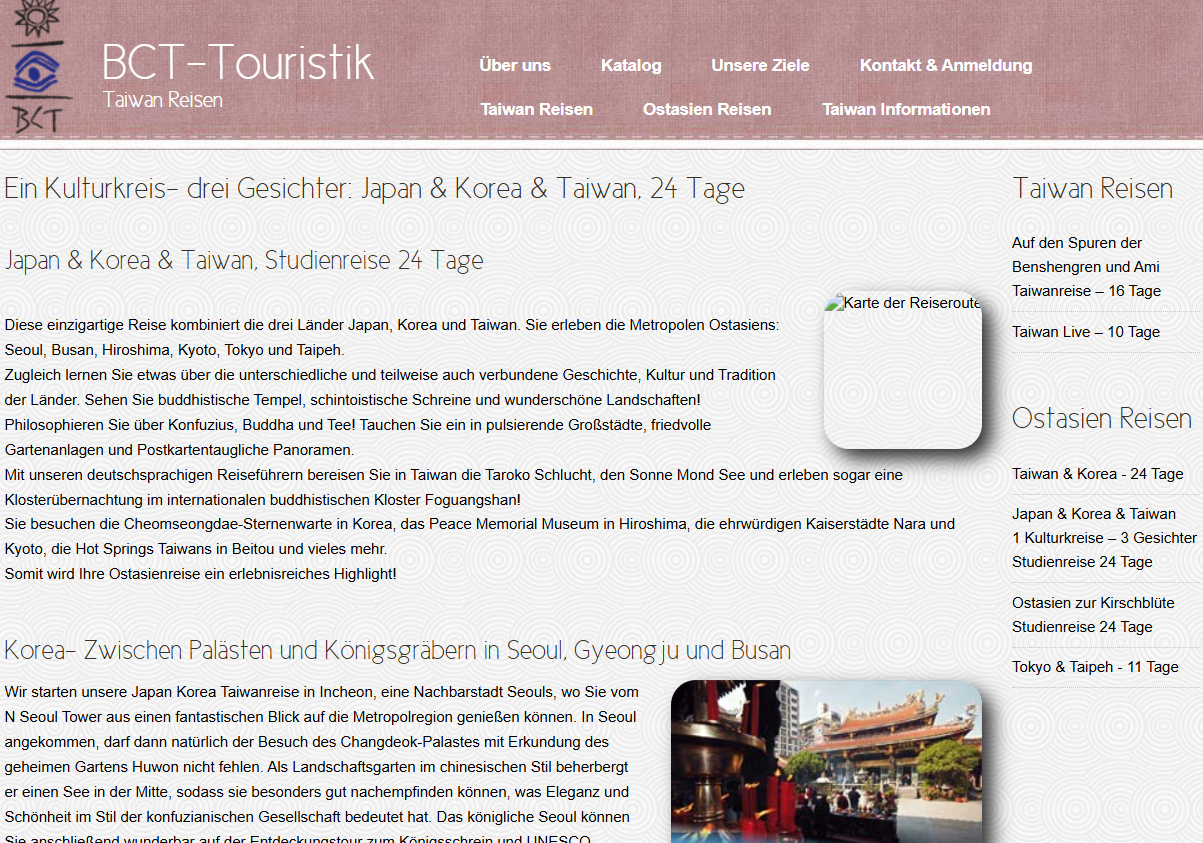Click the Korea– Zwischen Palästen section heading
This screenshot has height=843, width=1203.
397,650
